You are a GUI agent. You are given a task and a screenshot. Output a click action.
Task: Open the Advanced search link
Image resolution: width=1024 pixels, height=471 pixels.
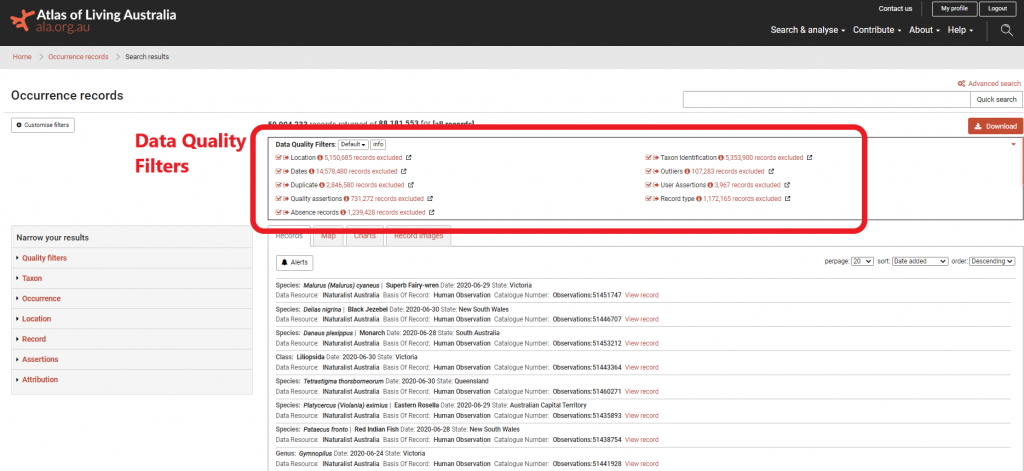tap(989, 84)
